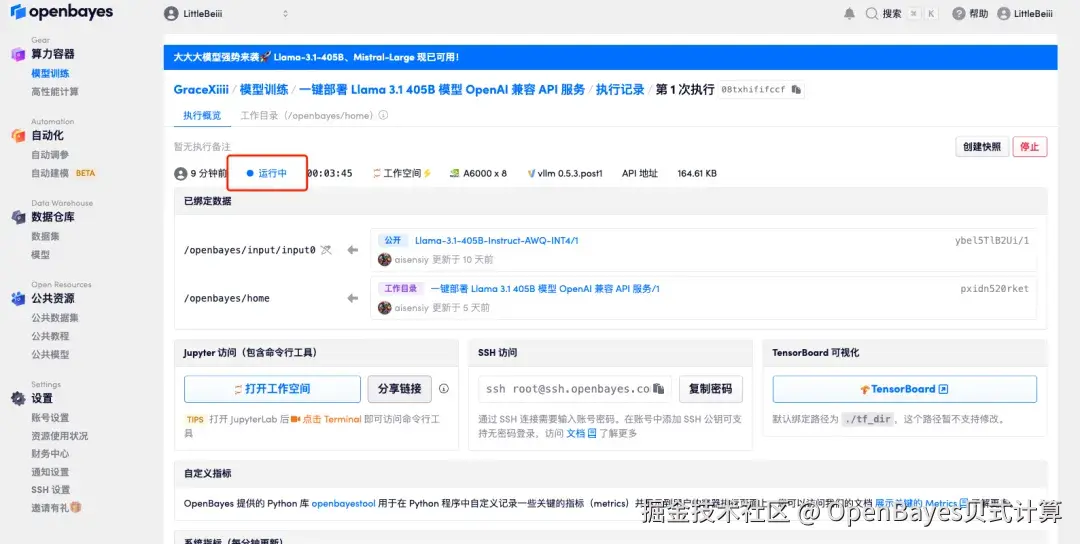Image resolution: width=1080 pixels, height=544 pixels.
Task: Click the vllm icon beside vllm 0.5.3.post1
Action: (x=531, y=174)
